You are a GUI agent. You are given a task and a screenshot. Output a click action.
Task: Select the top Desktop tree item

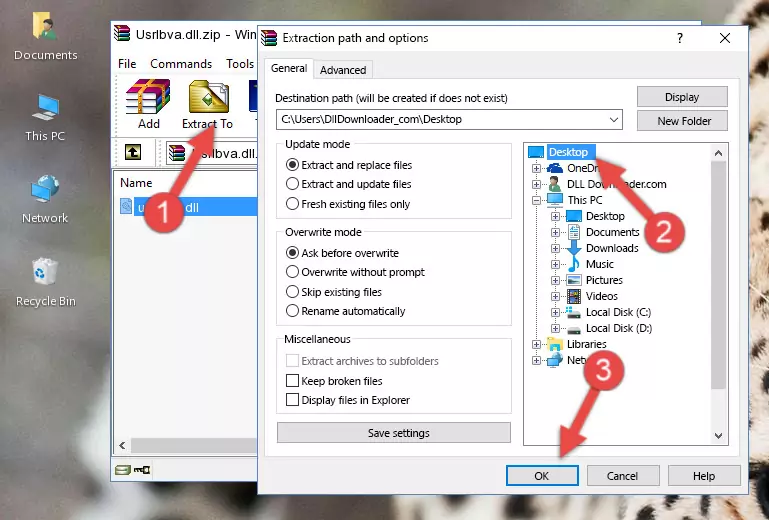pos(568,152)
